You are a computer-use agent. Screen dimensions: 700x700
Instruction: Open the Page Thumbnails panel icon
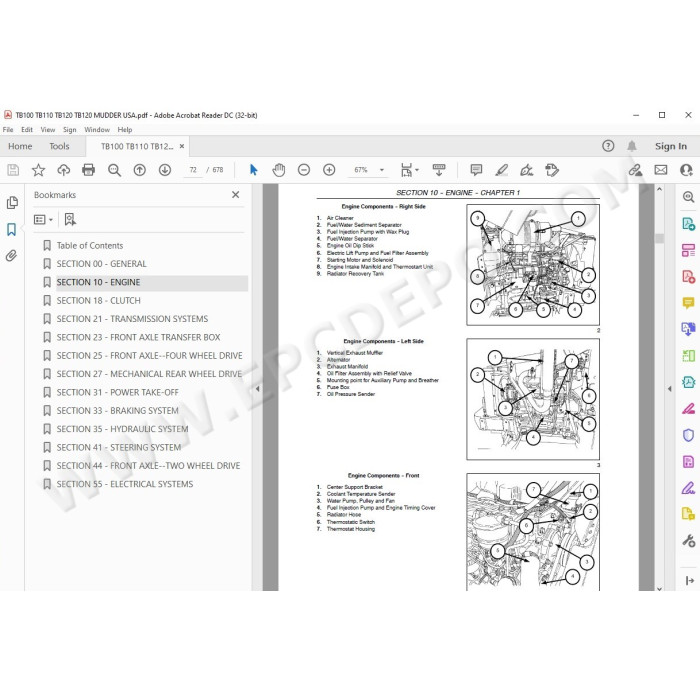tap(12, 203)
